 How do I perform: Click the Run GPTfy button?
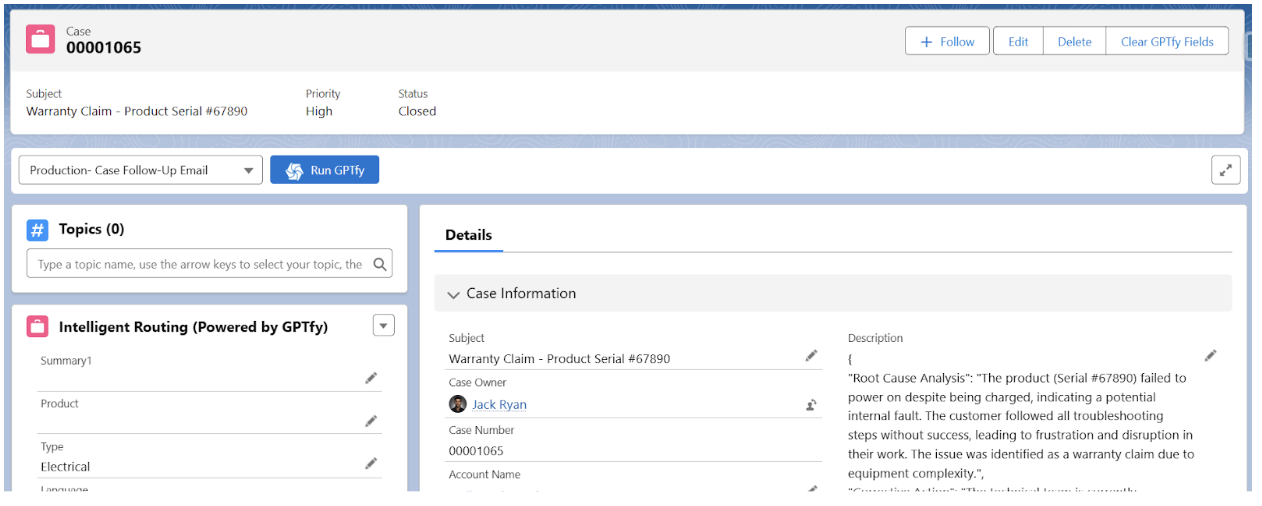[x=325, y=170]
